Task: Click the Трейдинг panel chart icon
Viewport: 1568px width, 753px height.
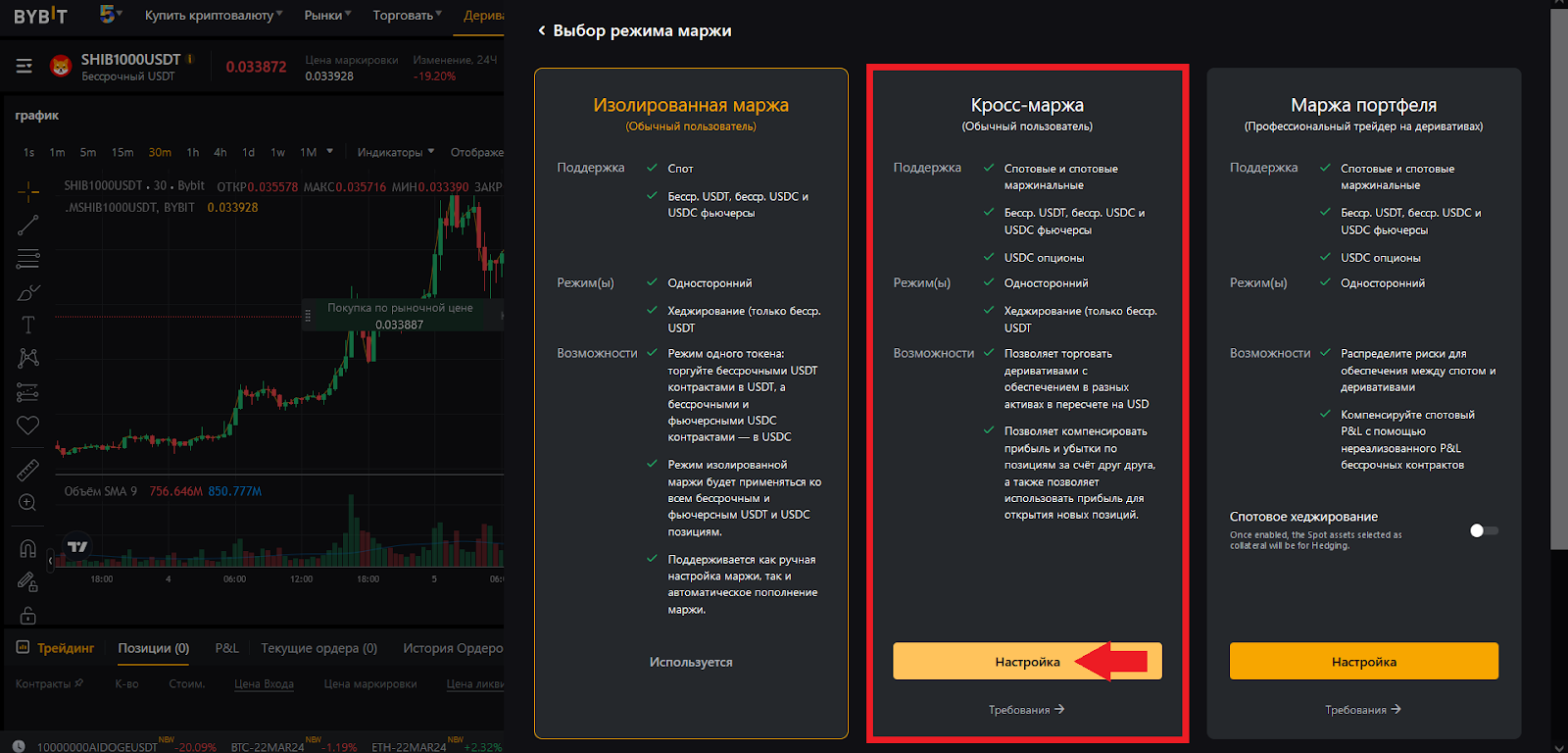Action: coord(23,647)
